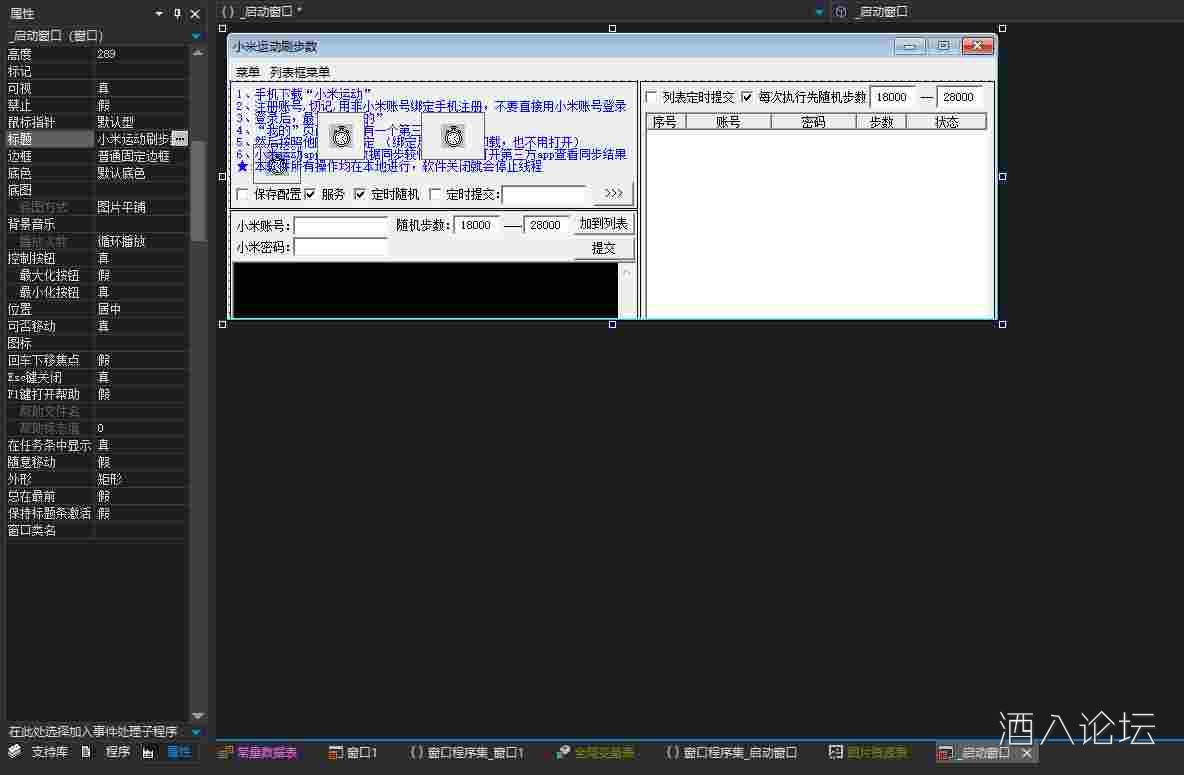Click the scroll up arrow of property list
Image resolution: width=1184 pixels, height=775 pixels.
tap(198, 53)
